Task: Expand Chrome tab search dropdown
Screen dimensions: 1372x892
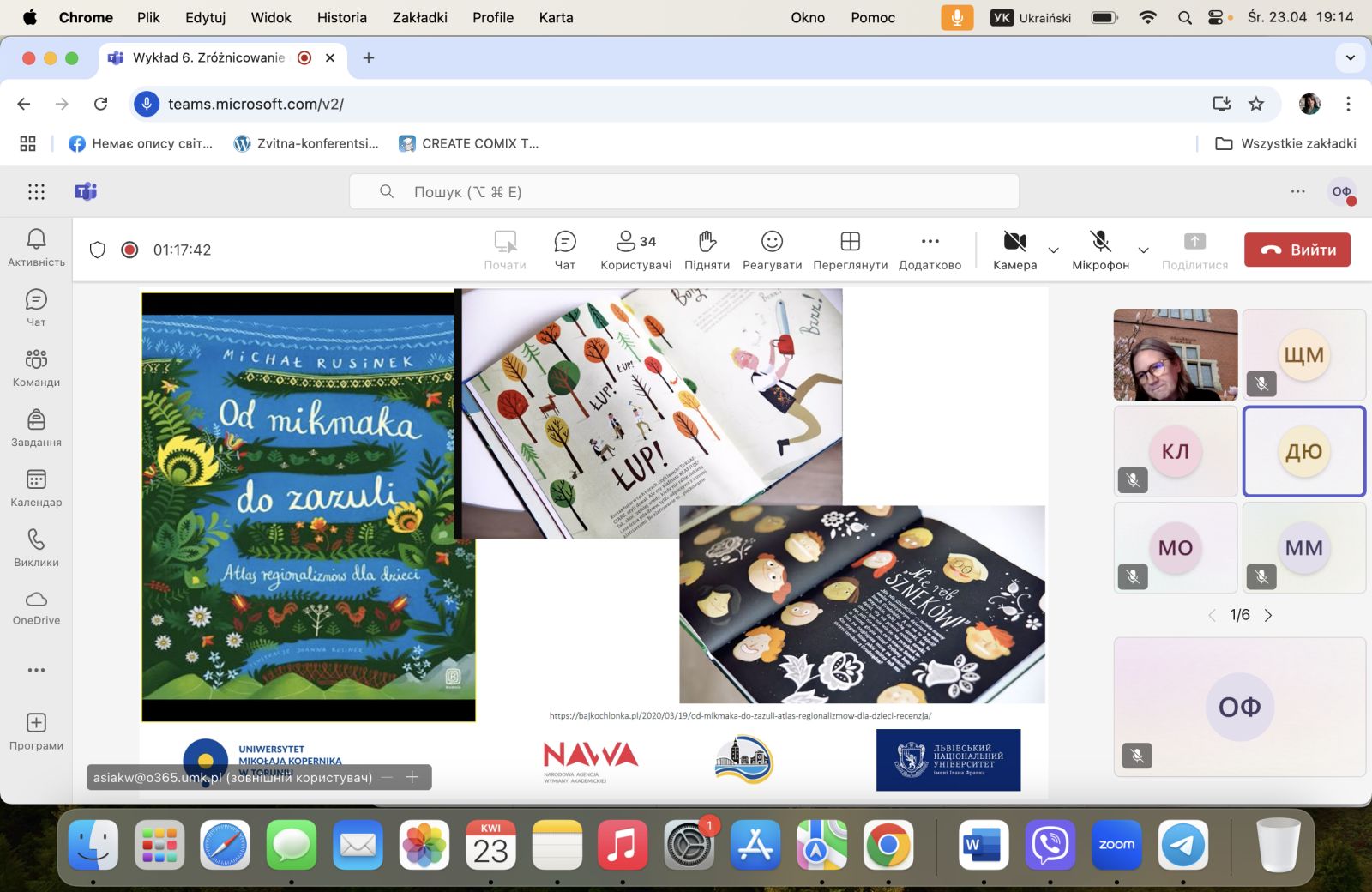Action: point(1350,57)
